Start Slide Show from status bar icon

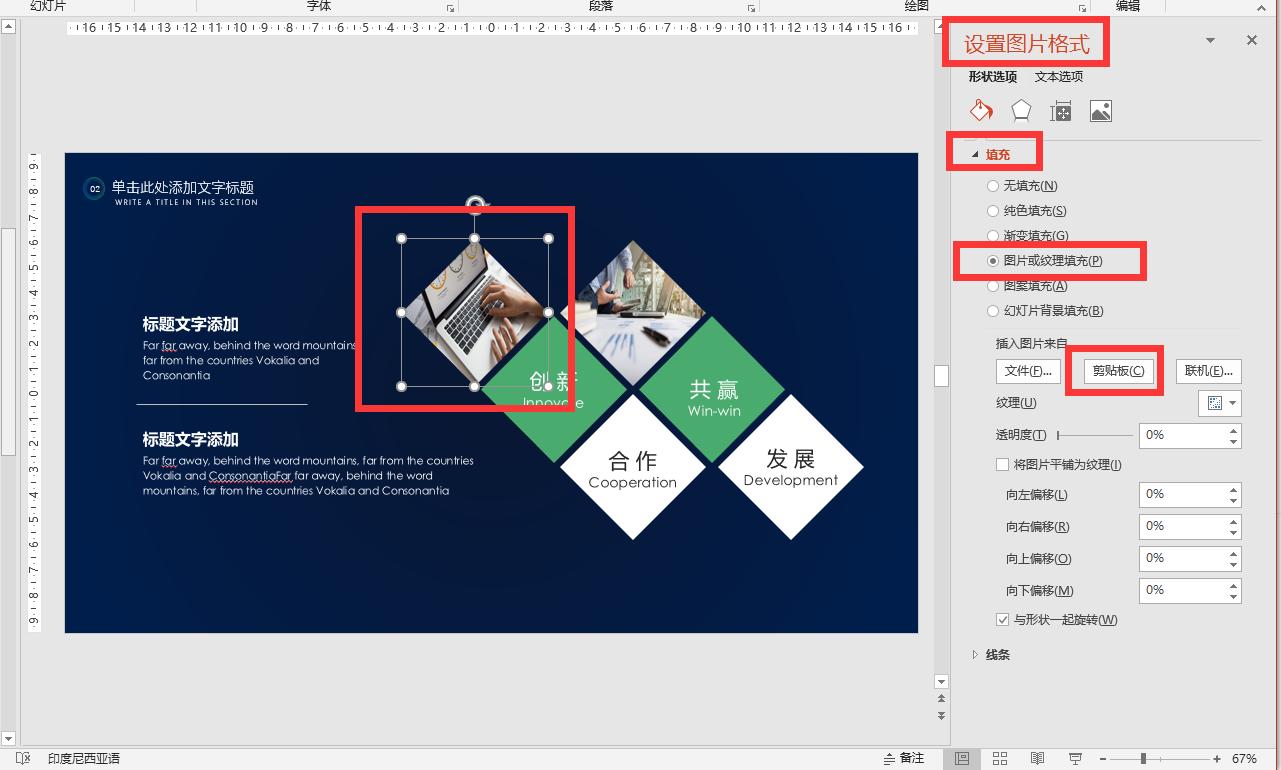(1075, 758)
